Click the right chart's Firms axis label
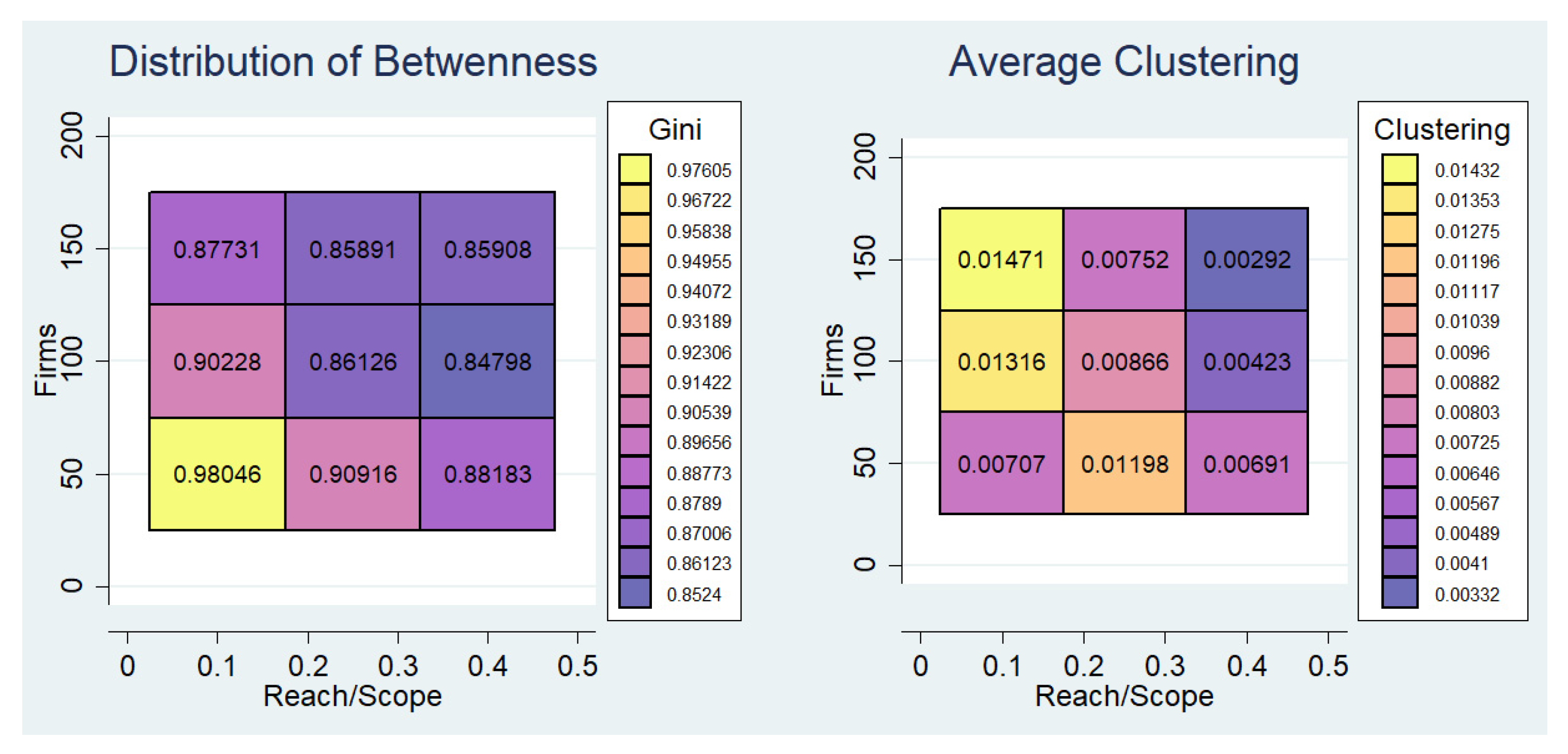The height and width of the screenshot is (754, 1568). [x=831, y=360]
